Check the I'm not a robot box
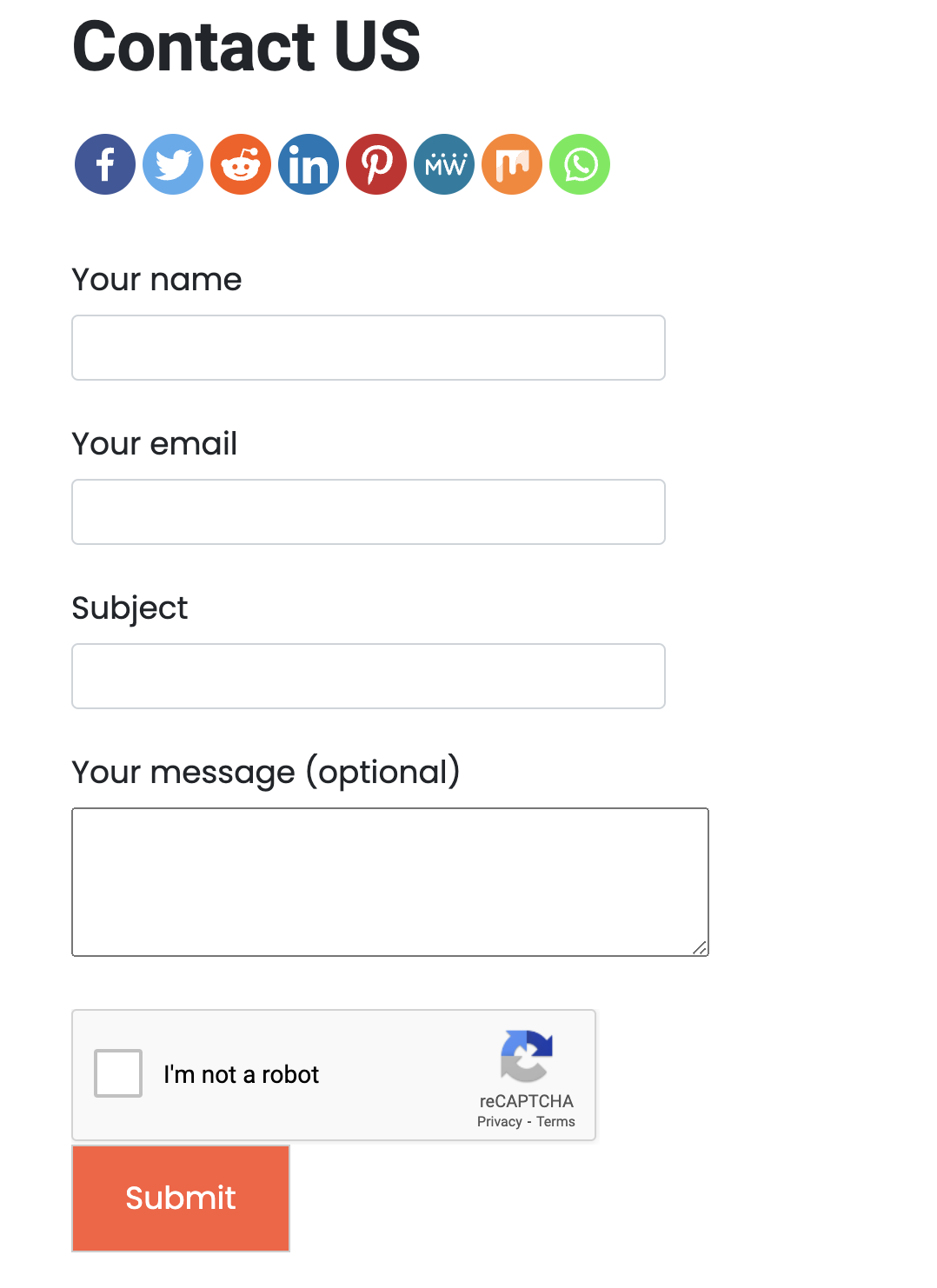 118,1073
